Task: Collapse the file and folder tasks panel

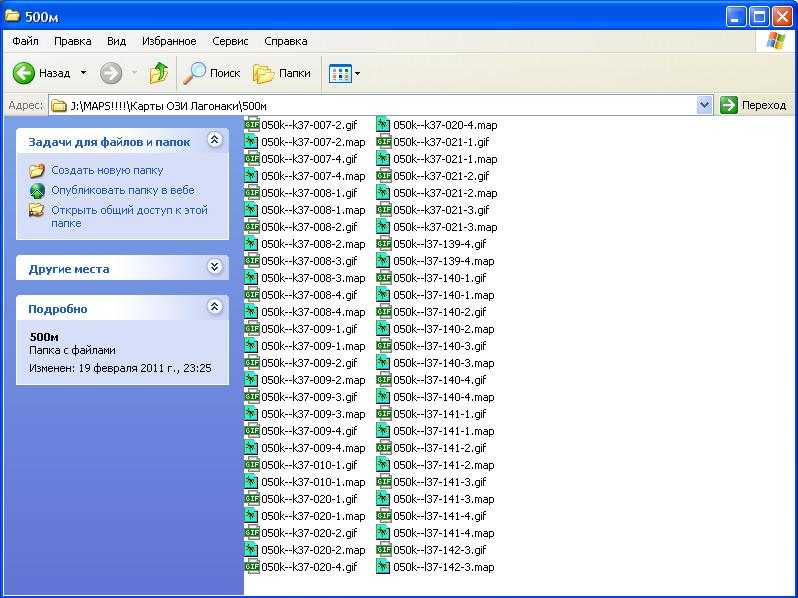Action: (x=214, y=141)
